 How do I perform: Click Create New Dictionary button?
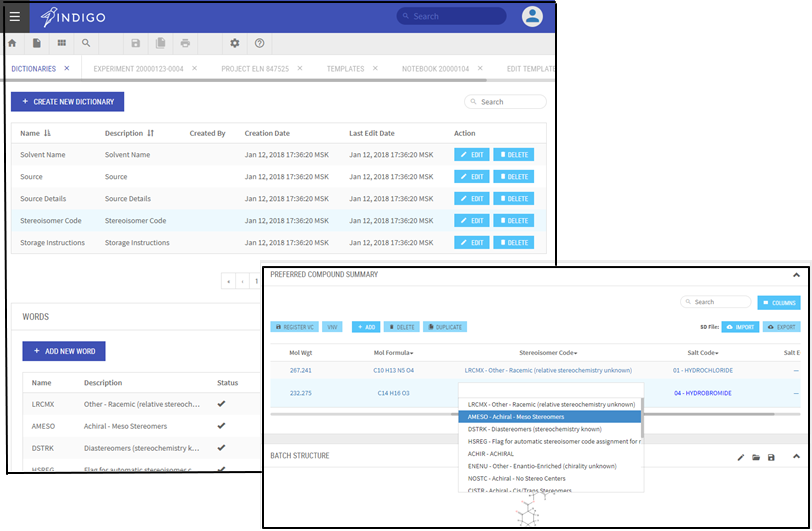(x=68, y=102)
